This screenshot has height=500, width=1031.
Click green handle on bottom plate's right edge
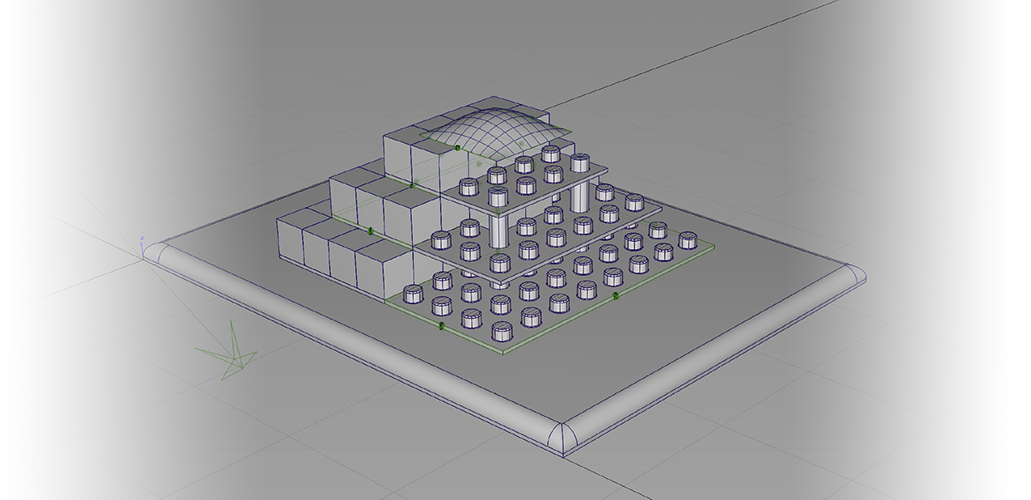615,295
